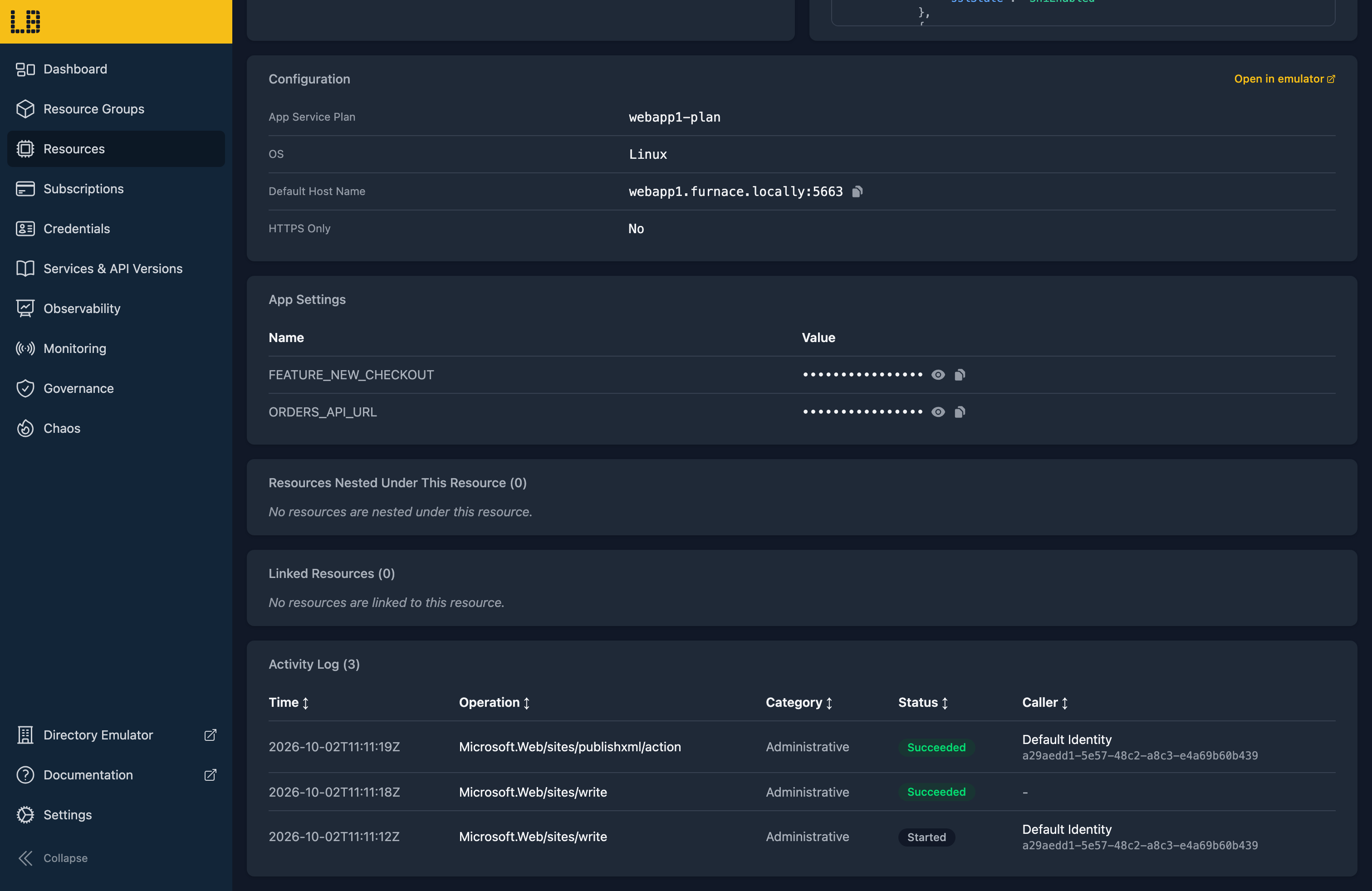
Task: Collapse the sidebar with the chevrons
Action: (x=25, y=858)
